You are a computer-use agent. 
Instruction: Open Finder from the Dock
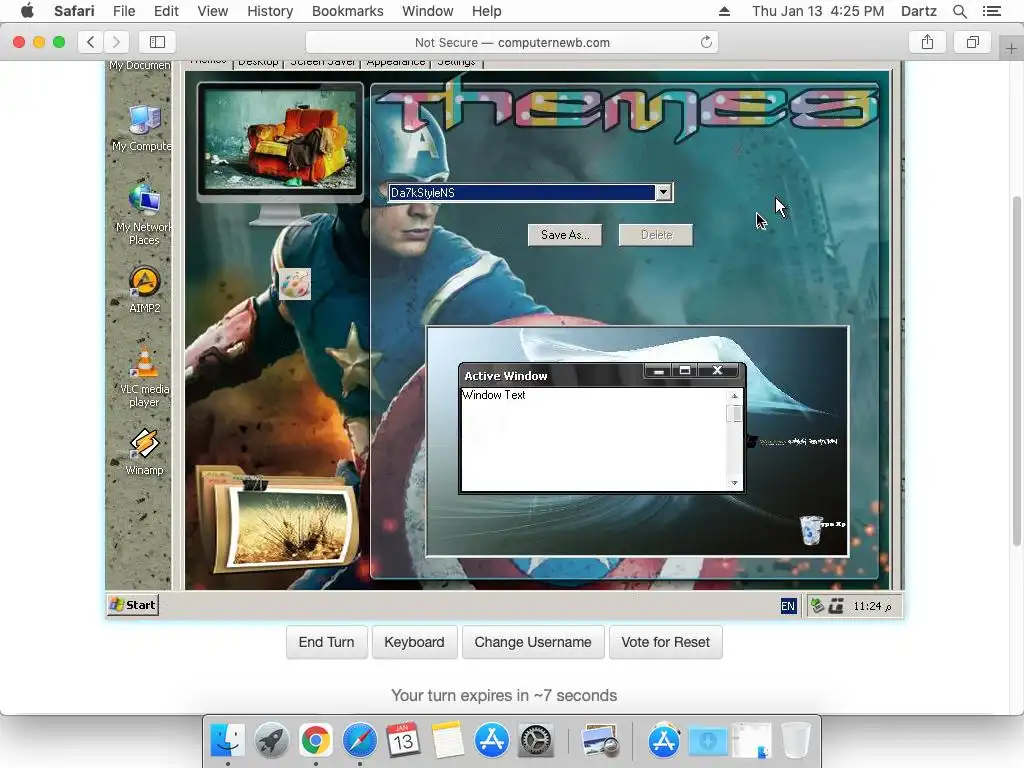227,740
